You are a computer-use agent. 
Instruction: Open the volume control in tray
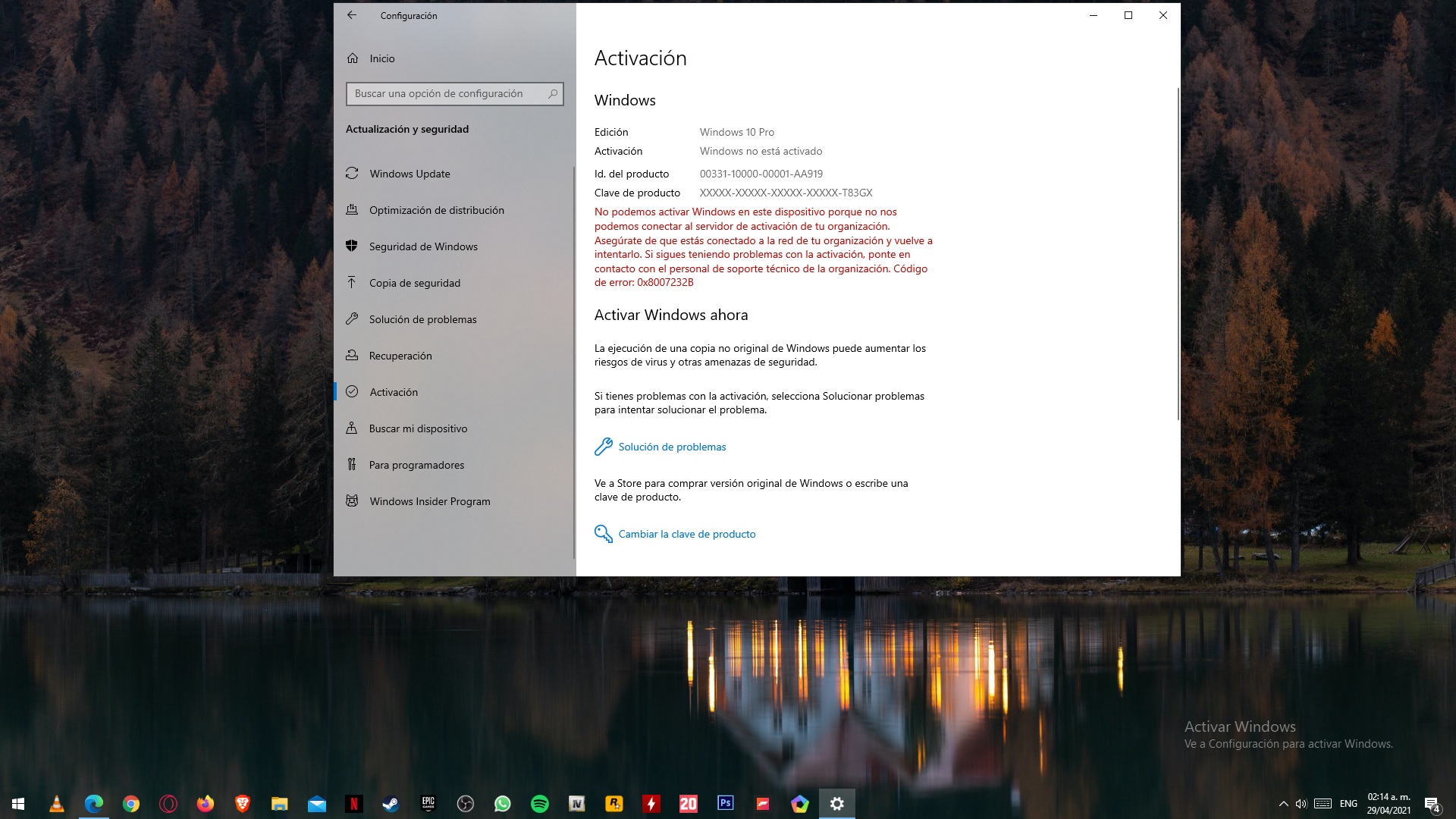(1301, 804)
